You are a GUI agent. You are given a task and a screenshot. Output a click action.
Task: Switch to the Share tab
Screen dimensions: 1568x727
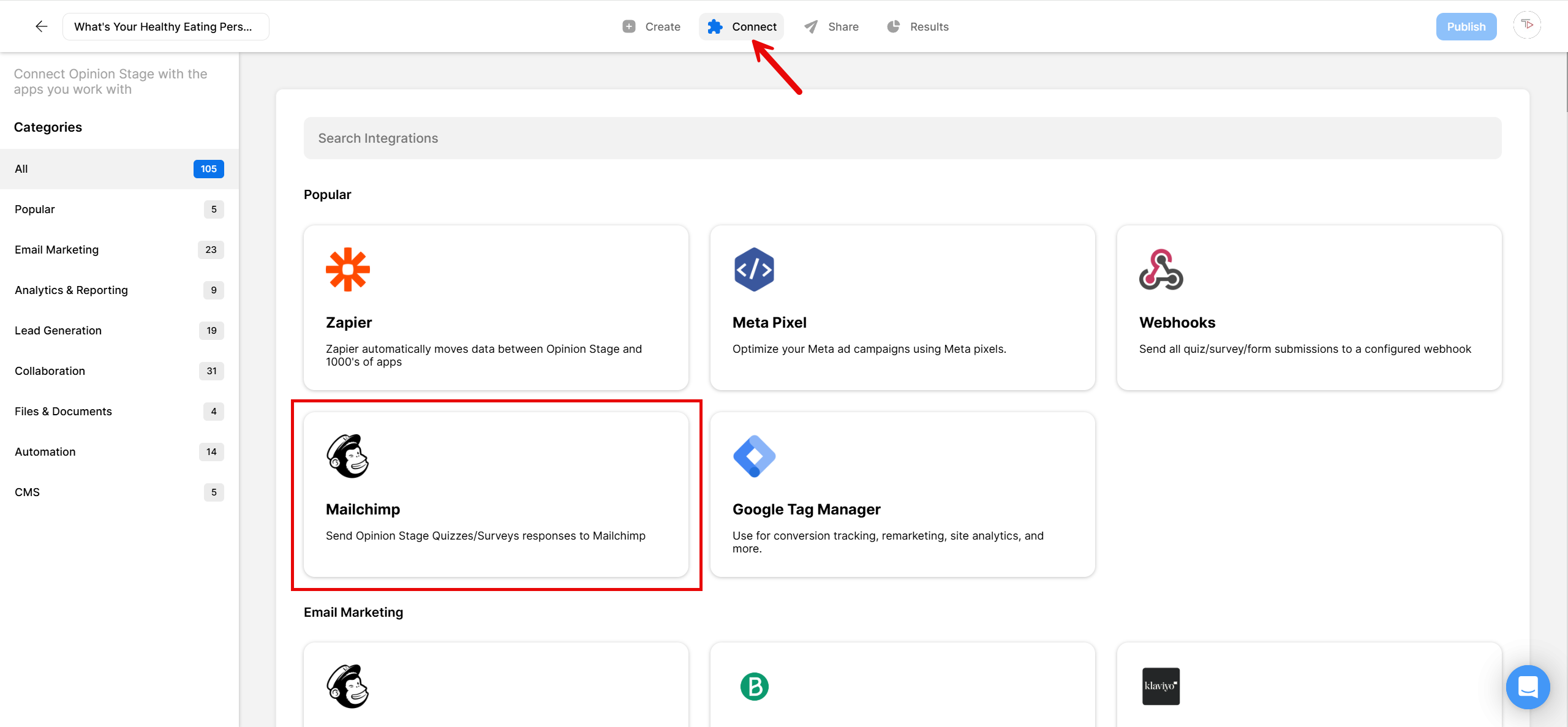tap(831, 26)
